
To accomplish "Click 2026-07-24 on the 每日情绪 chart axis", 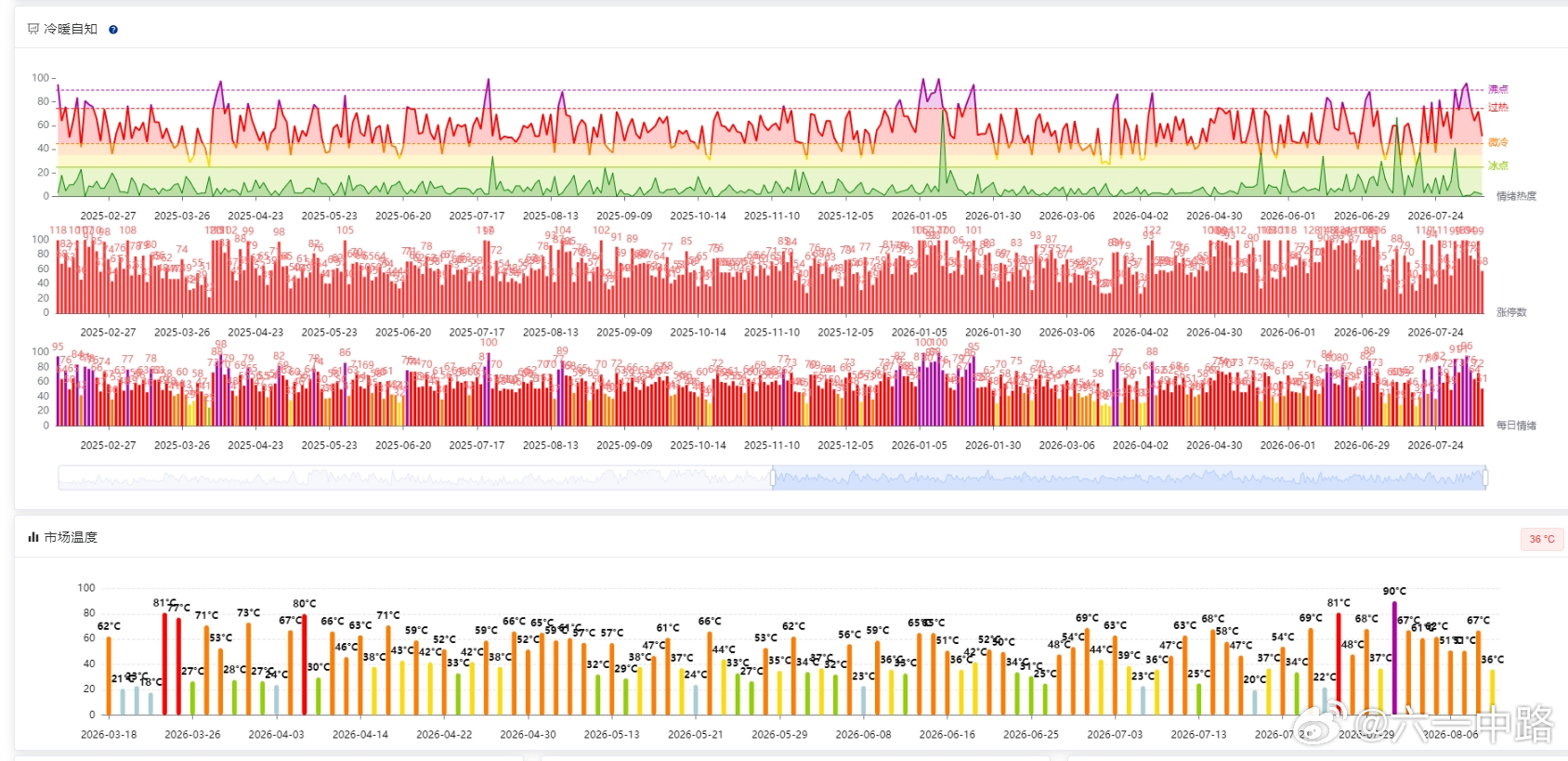I will [1435, 445].
